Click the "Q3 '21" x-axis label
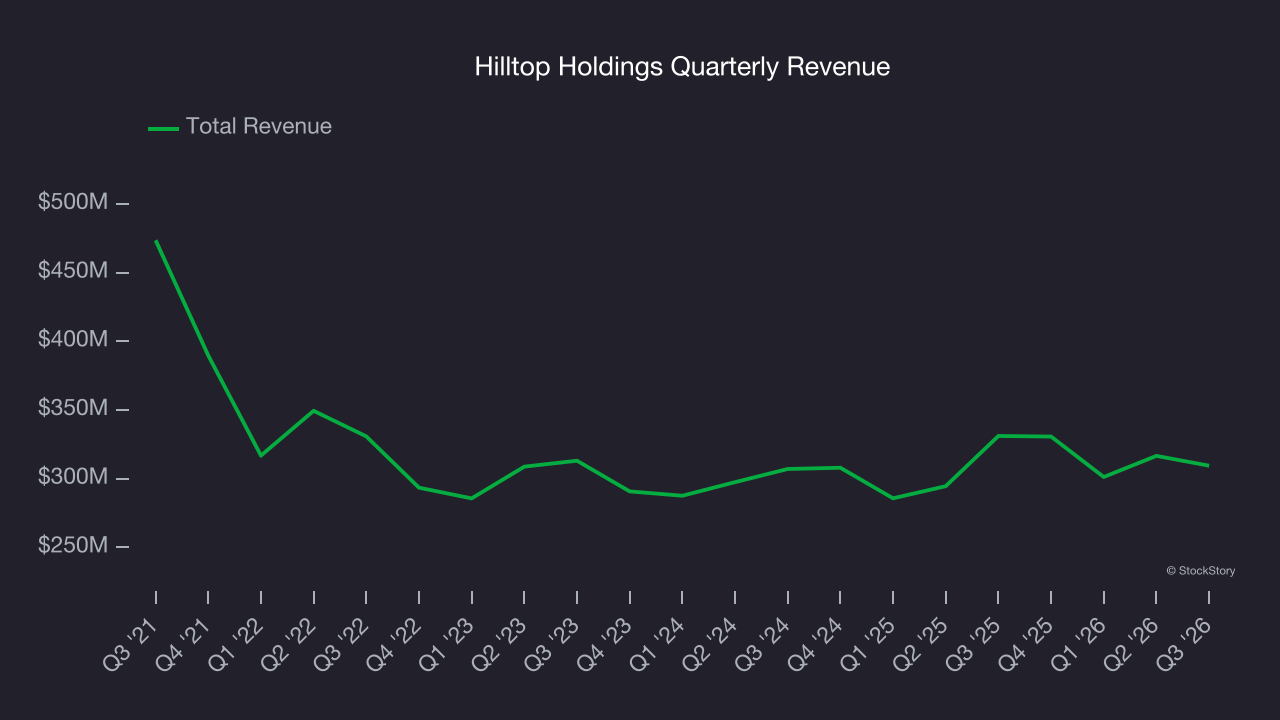Screen dimensions: 1280x720 (131, 642)
